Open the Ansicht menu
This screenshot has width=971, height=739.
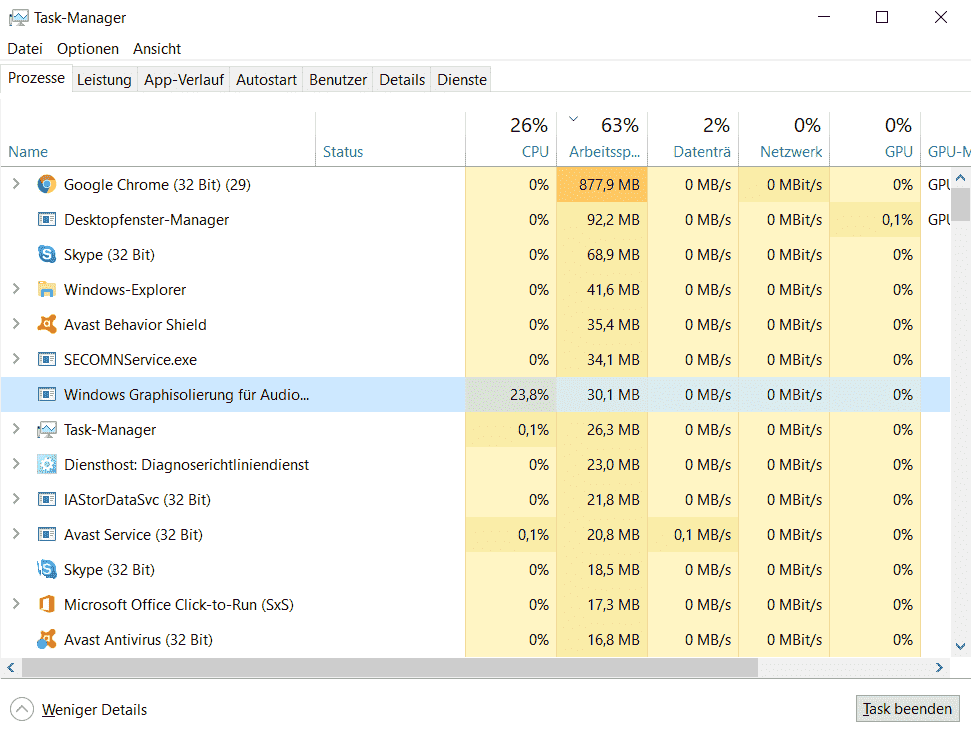(157, 49)
